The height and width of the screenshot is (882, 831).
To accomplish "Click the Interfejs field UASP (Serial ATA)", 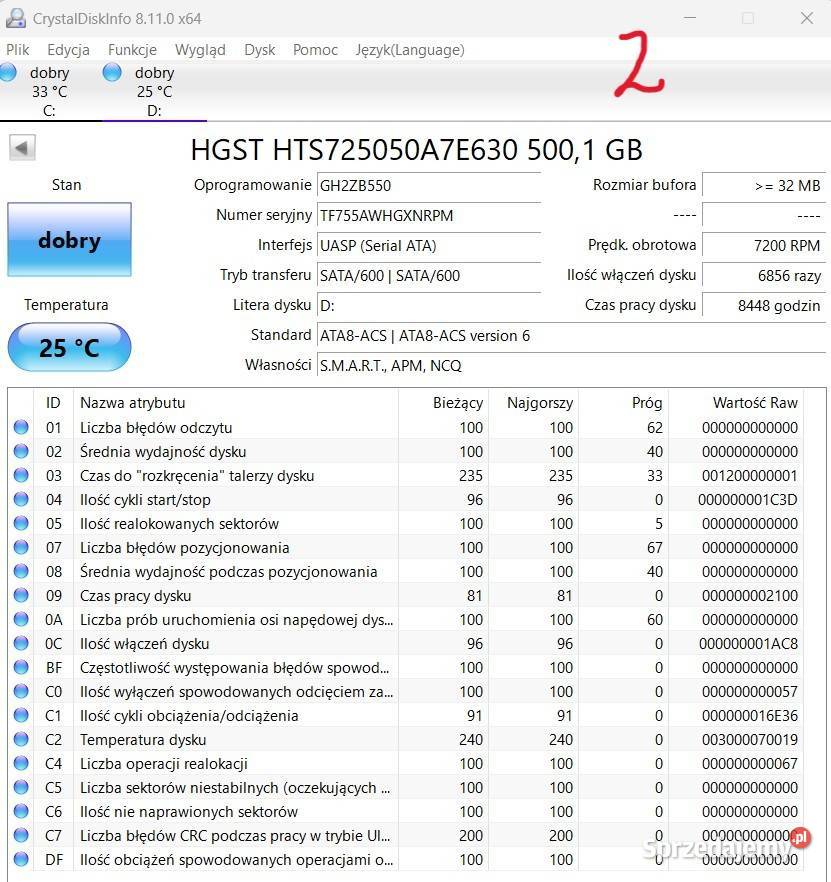I will click(x=429, y=246).
